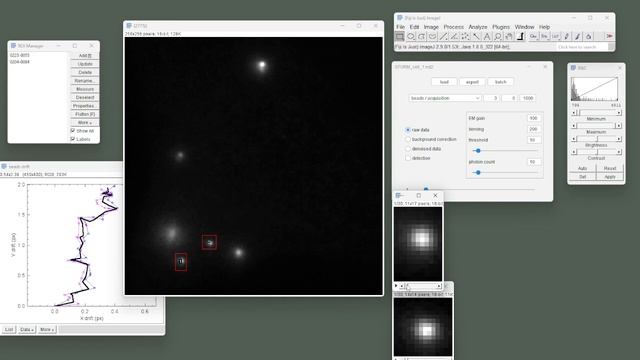
Task: Select the Wand tracing tool
Action: [x=476, y=37]
